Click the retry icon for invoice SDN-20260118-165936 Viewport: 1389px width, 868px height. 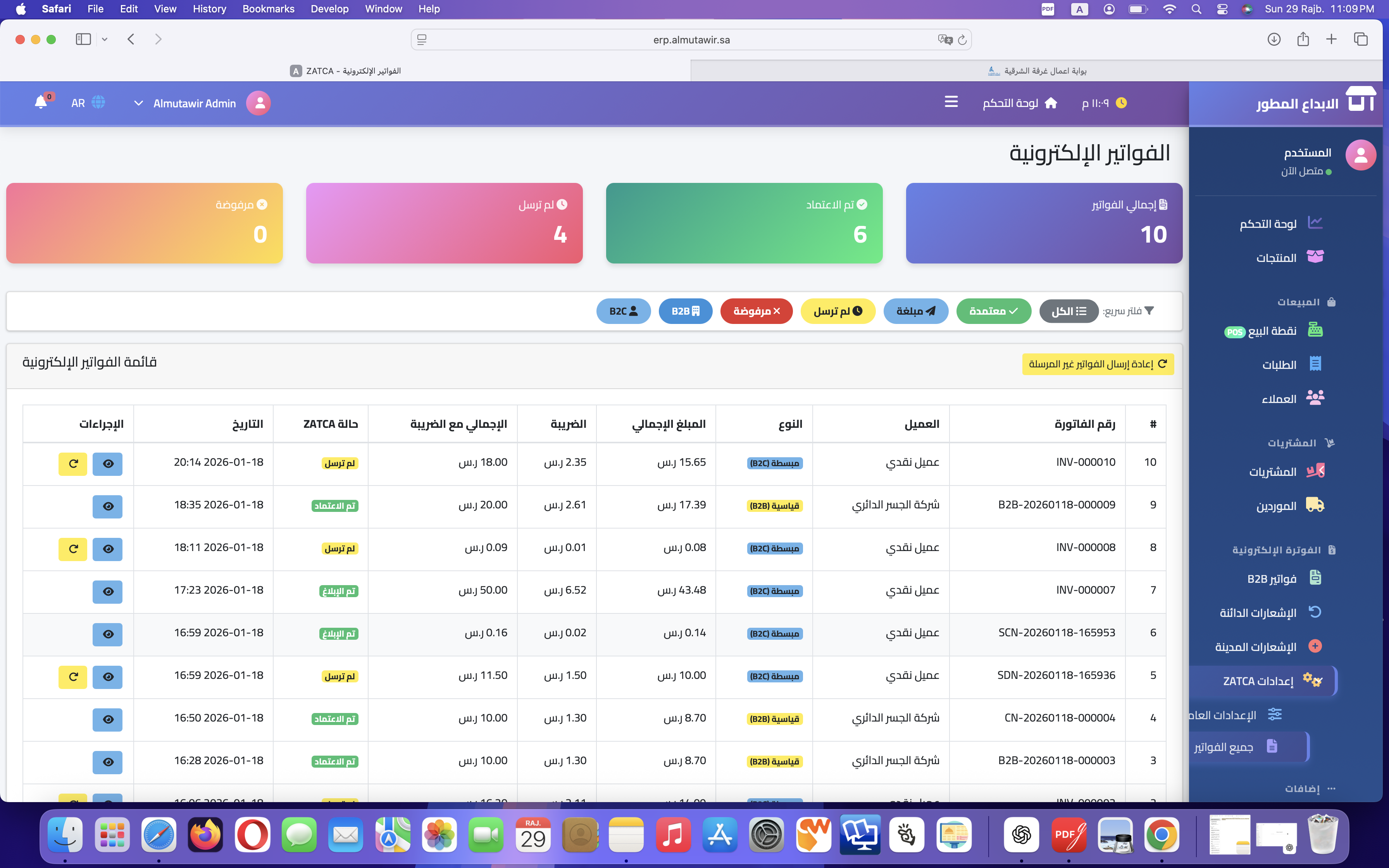coord(73,677)
